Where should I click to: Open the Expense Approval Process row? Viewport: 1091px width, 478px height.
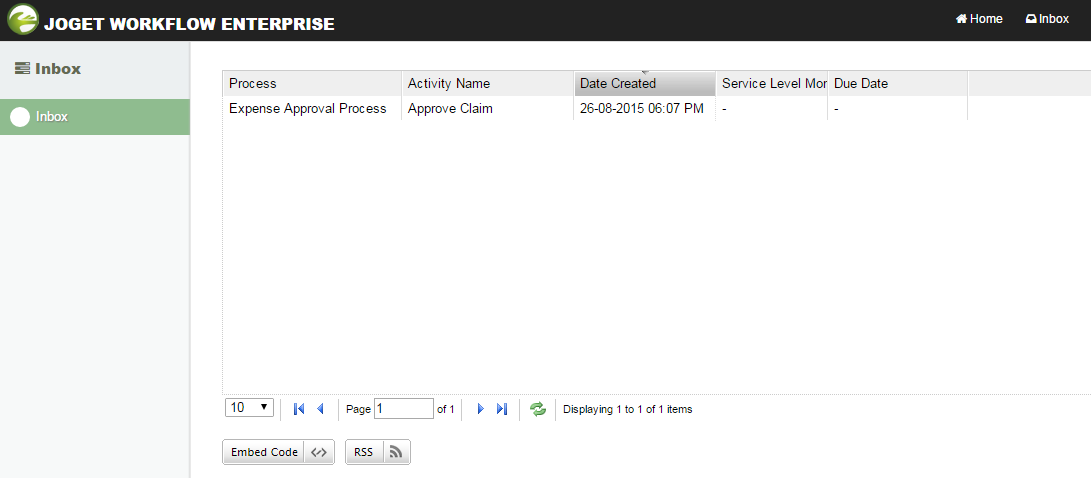tap(307, 109)
